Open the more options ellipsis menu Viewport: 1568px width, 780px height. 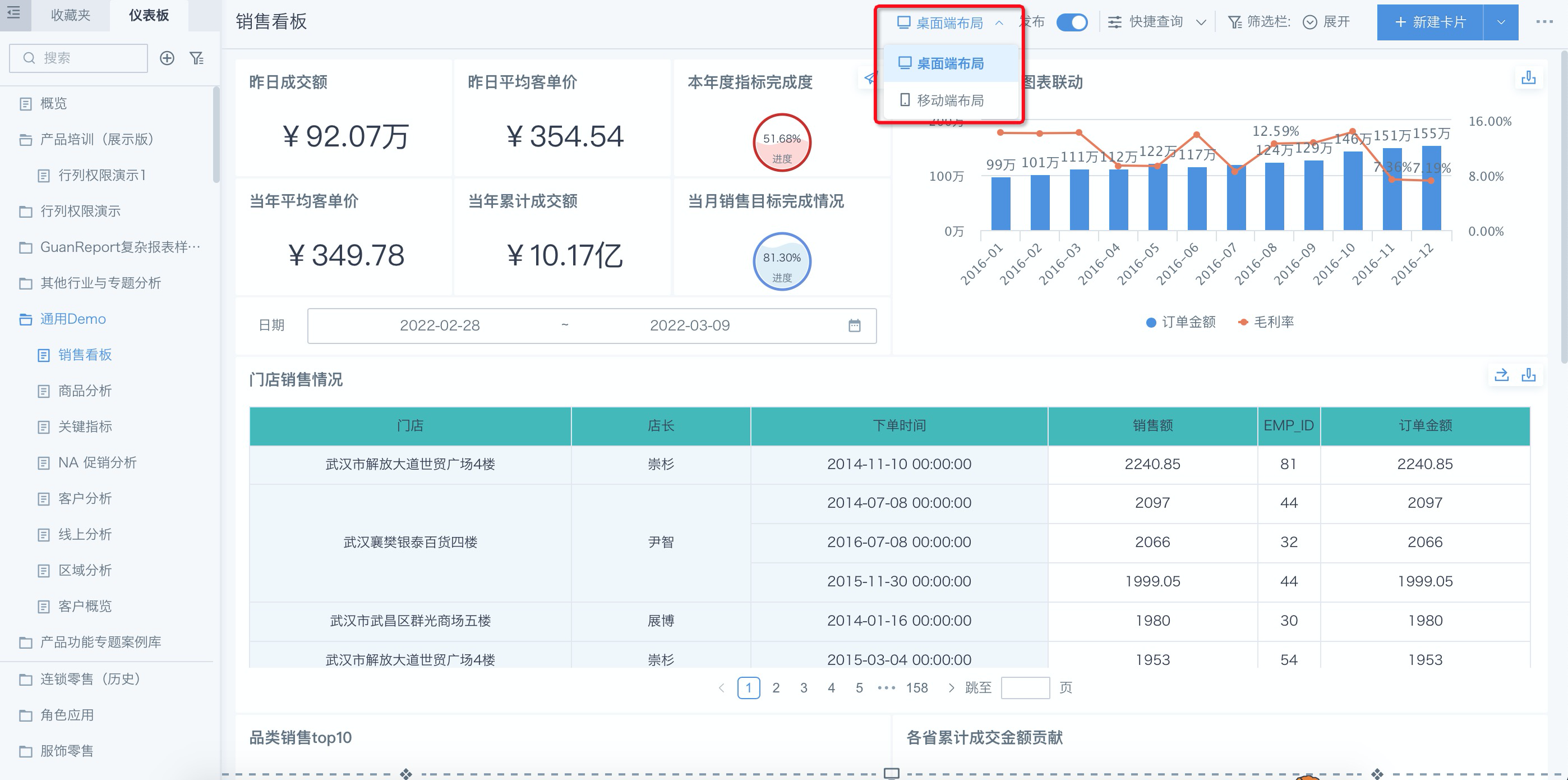[x=1544, y=22]
